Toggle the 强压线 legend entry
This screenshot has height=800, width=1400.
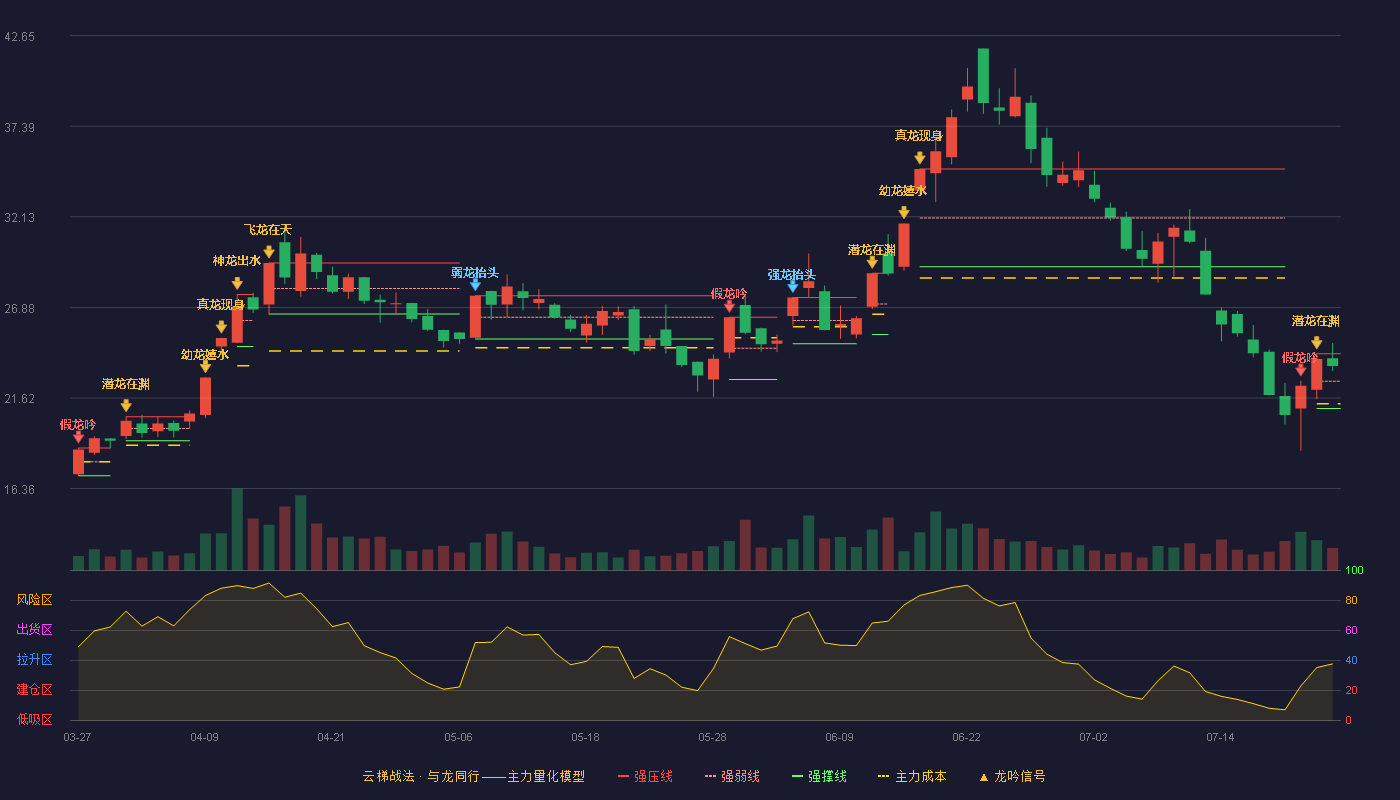click(645, 776)
